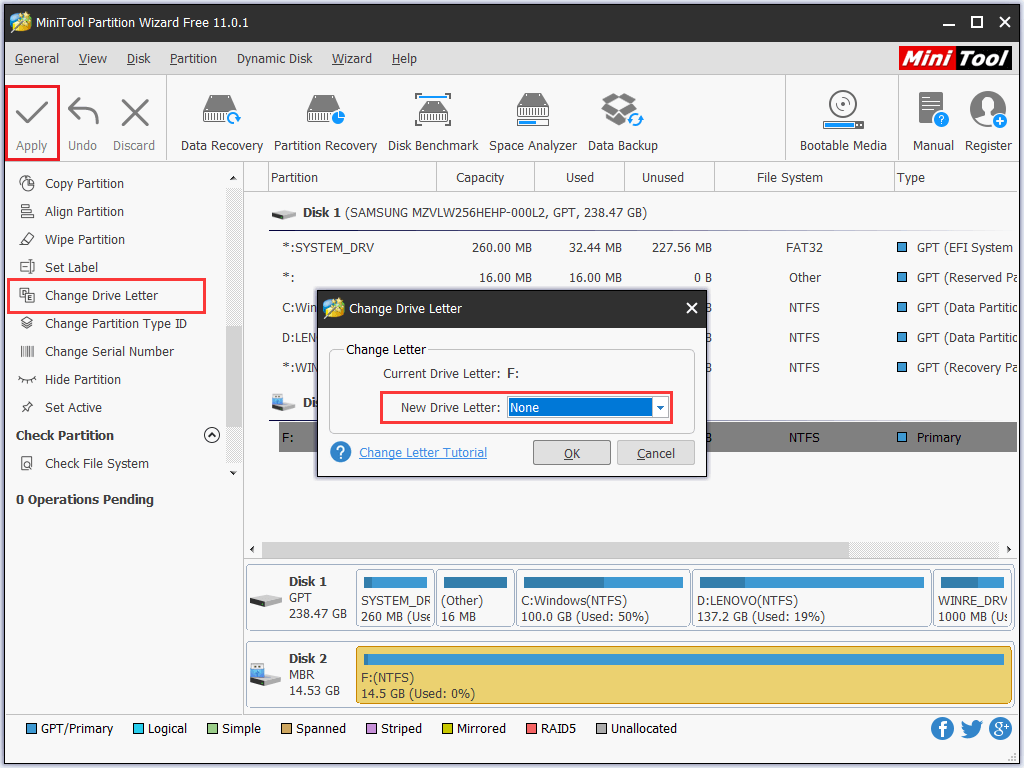Open the View menu
The image size is (1024, 768).
[93, 59]
